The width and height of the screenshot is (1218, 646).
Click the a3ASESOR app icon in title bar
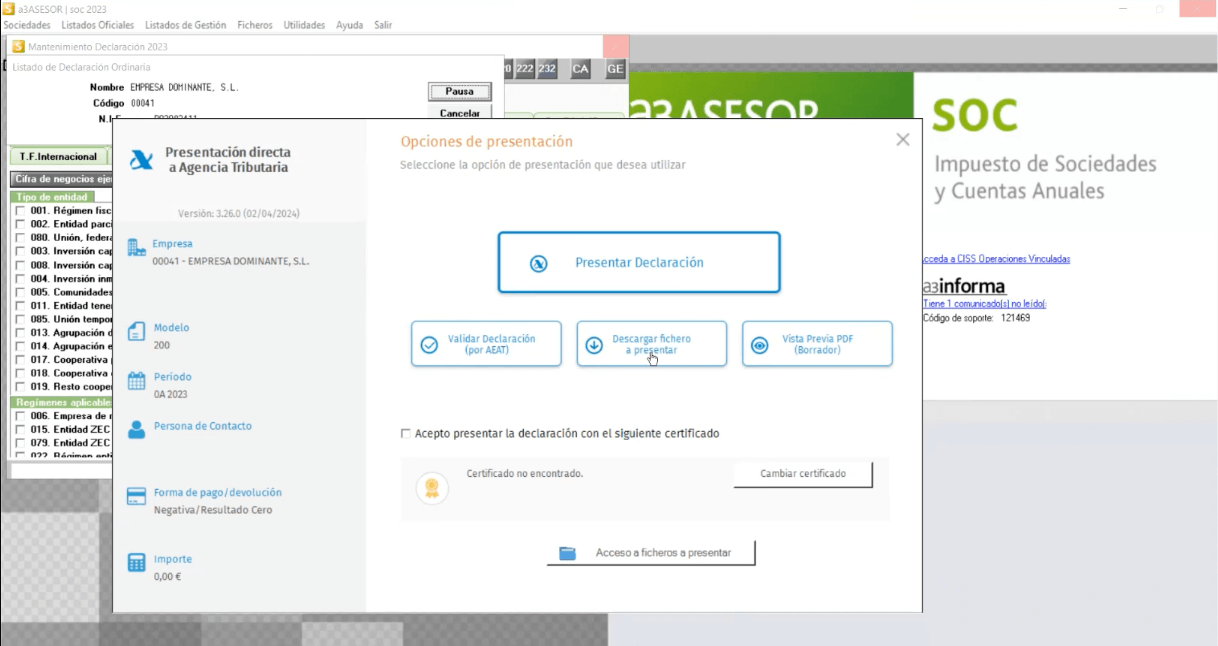pyautogui.click(x=9, y=9)
